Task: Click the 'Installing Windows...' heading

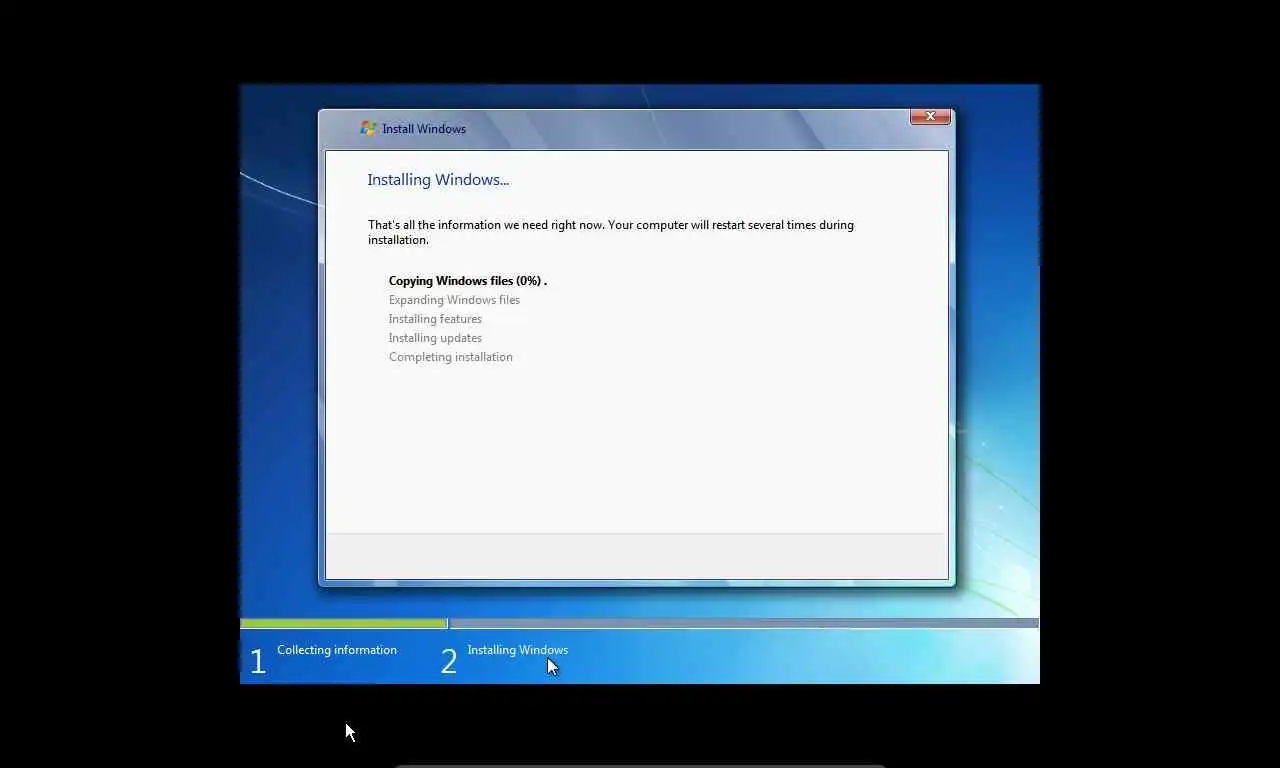Action: click(438, 180)
